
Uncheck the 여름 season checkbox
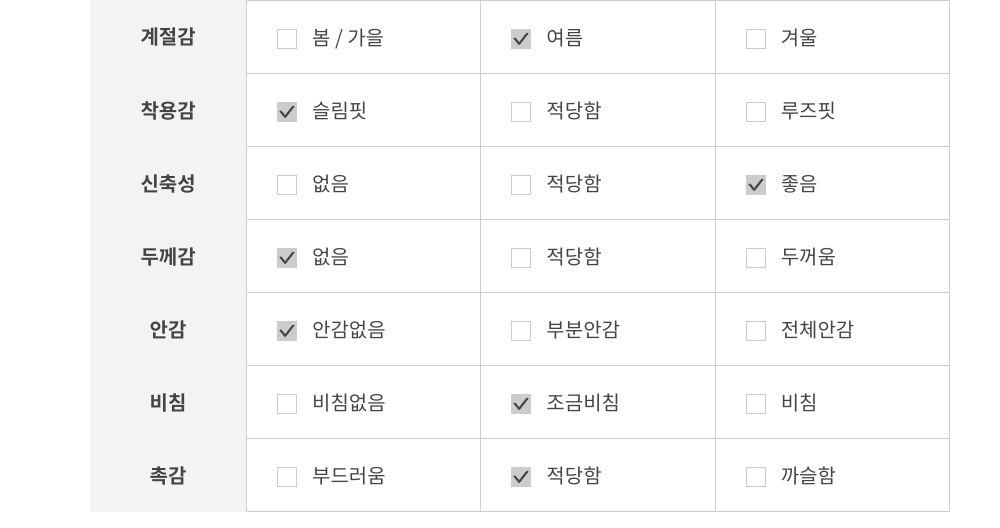[521, 39]
